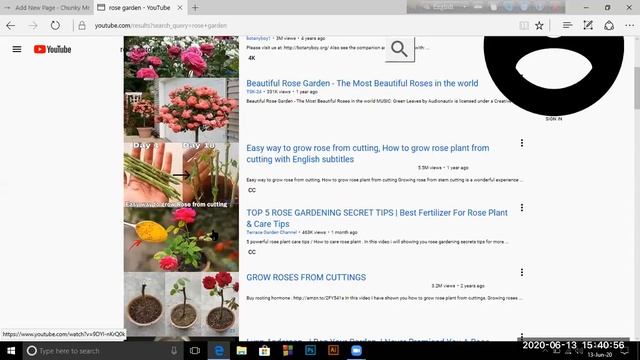Image resolution: width=640 pixels, height=360 pixels.
Task: Open Windows Start menu
Action: tap(11, 351)
